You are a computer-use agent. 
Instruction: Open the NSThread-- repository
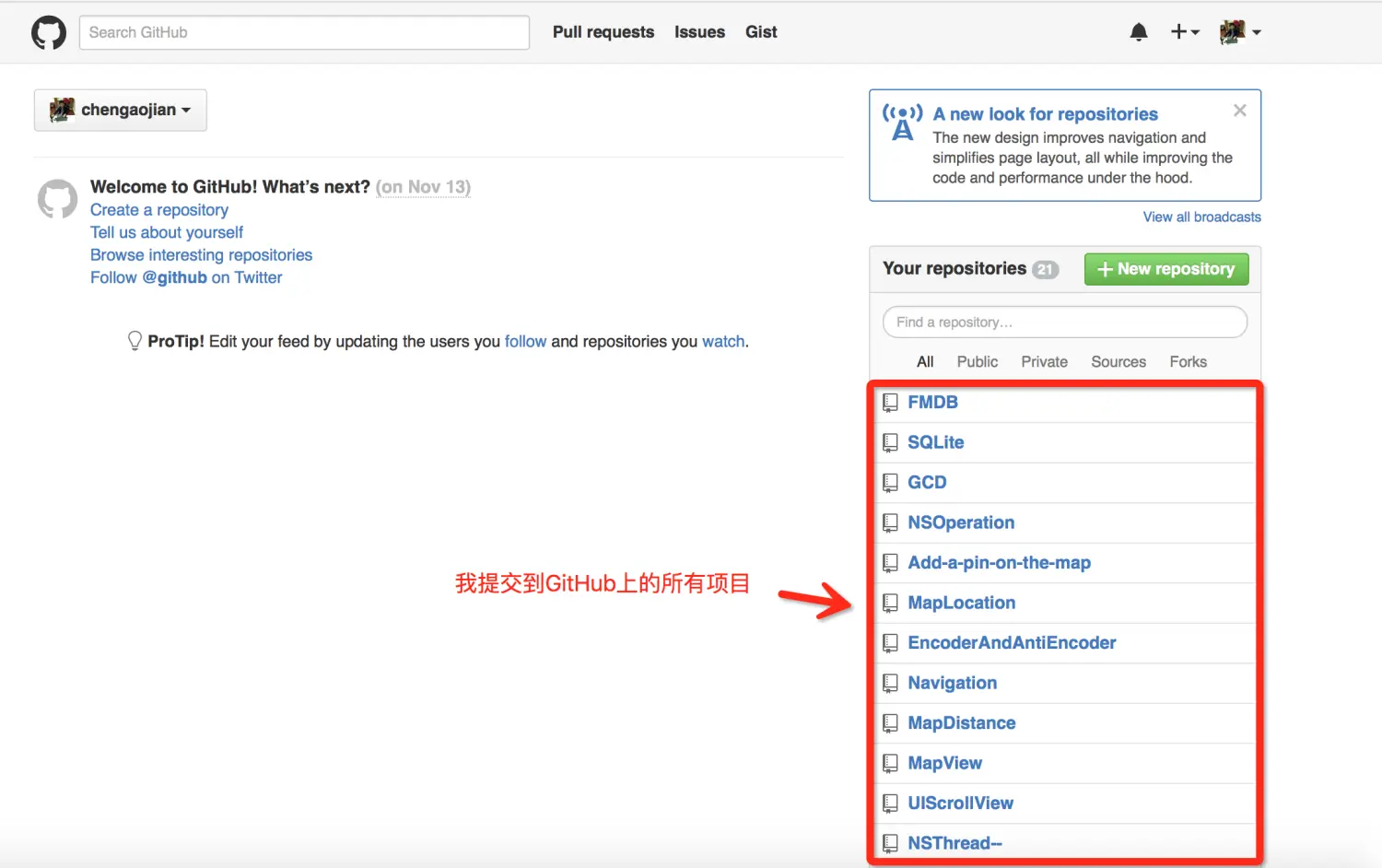[x=955, y=843]
